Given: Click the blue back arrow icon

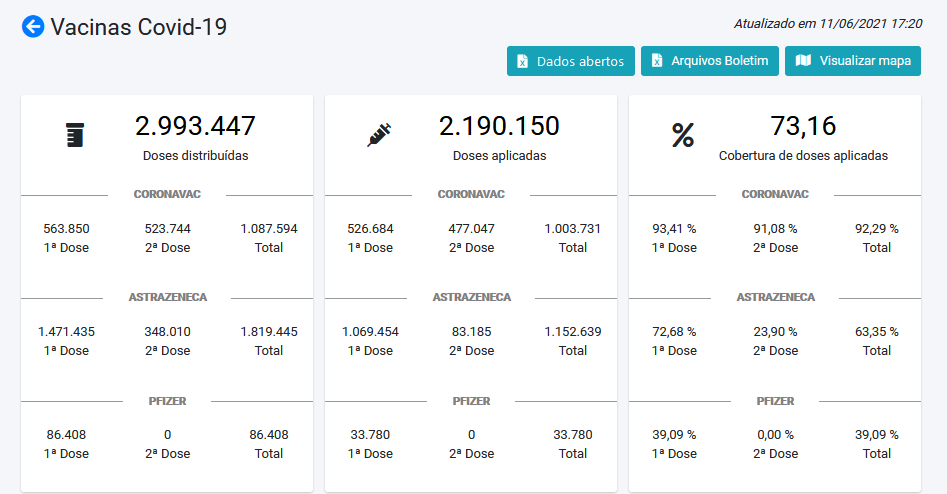Looking at the screenshot, I should point(33,27).
